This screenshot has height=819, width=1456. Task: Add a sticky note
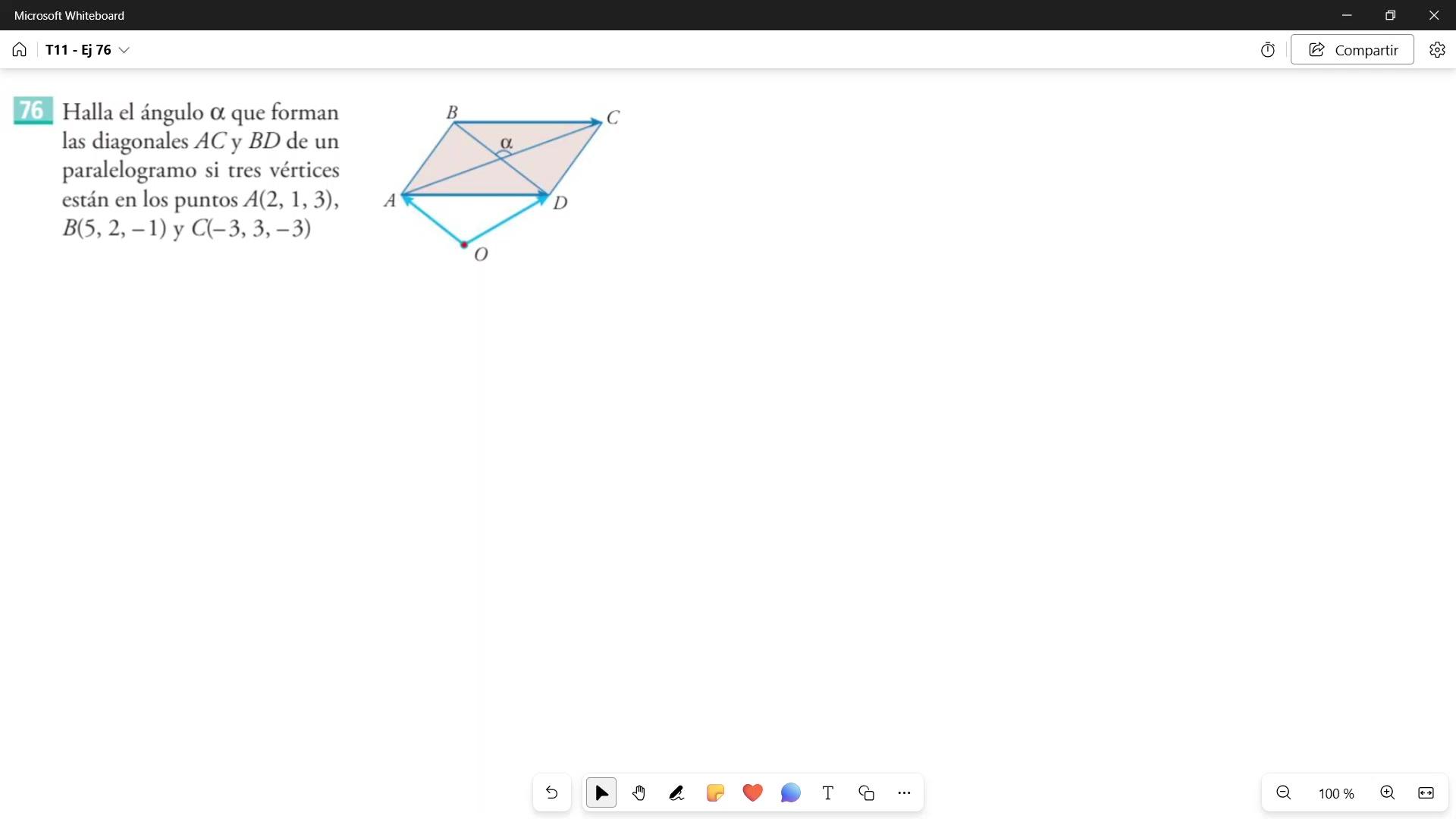[x=714, y=793]
